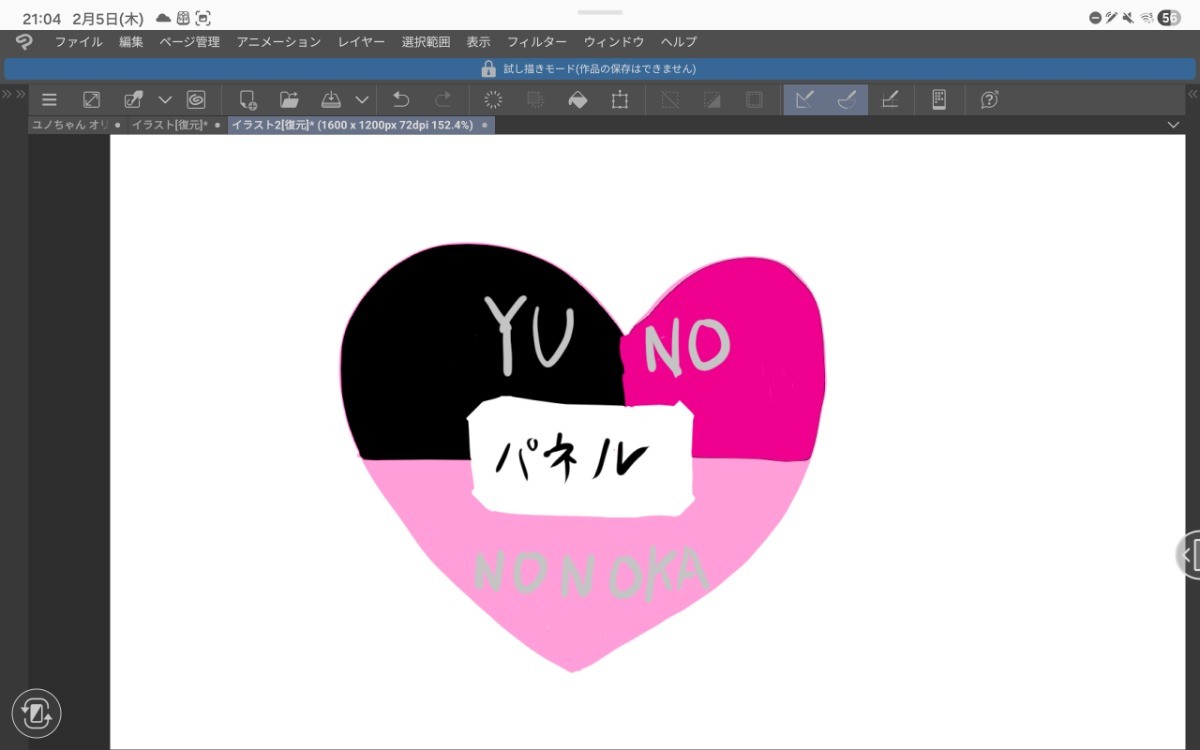Screen dimensions: 1200x750
Task: Toggle snap to ruler
Action: click(x=804, y=100)
